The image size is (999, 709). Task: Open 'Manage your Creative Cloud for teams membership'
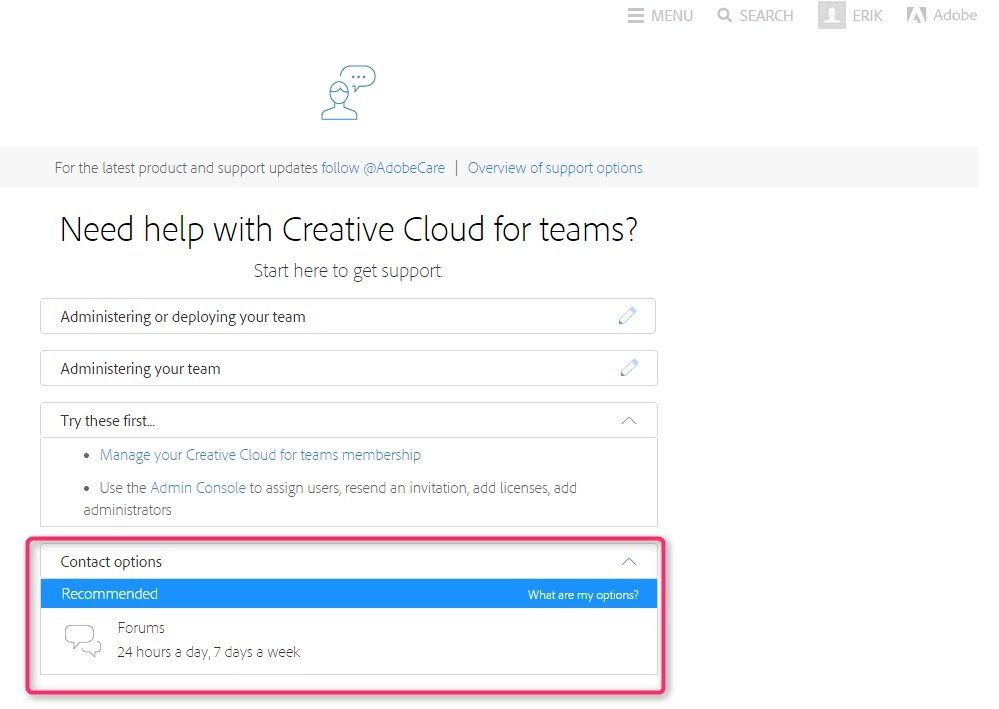point(260,455)
